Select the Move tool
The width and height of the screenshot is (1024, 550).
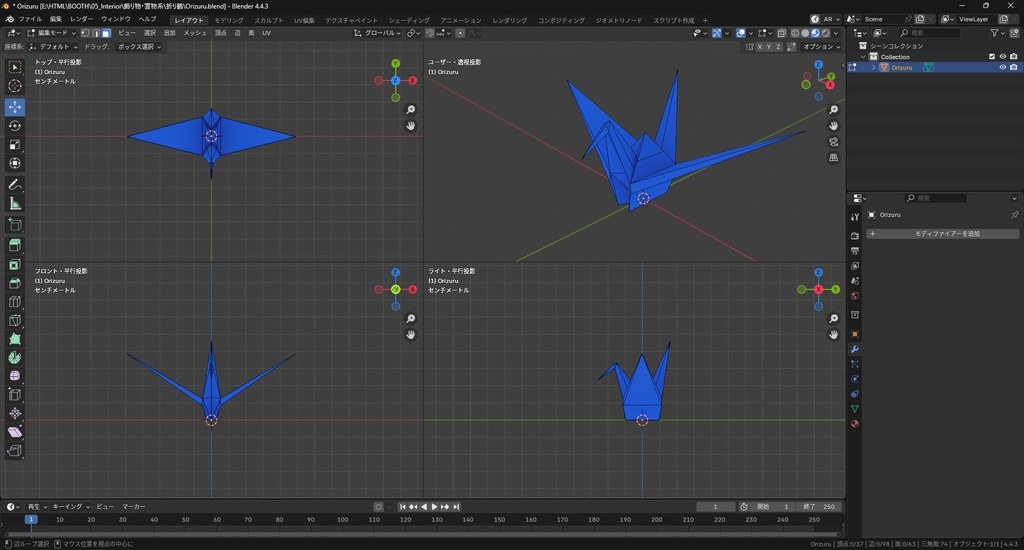(14, 106)
